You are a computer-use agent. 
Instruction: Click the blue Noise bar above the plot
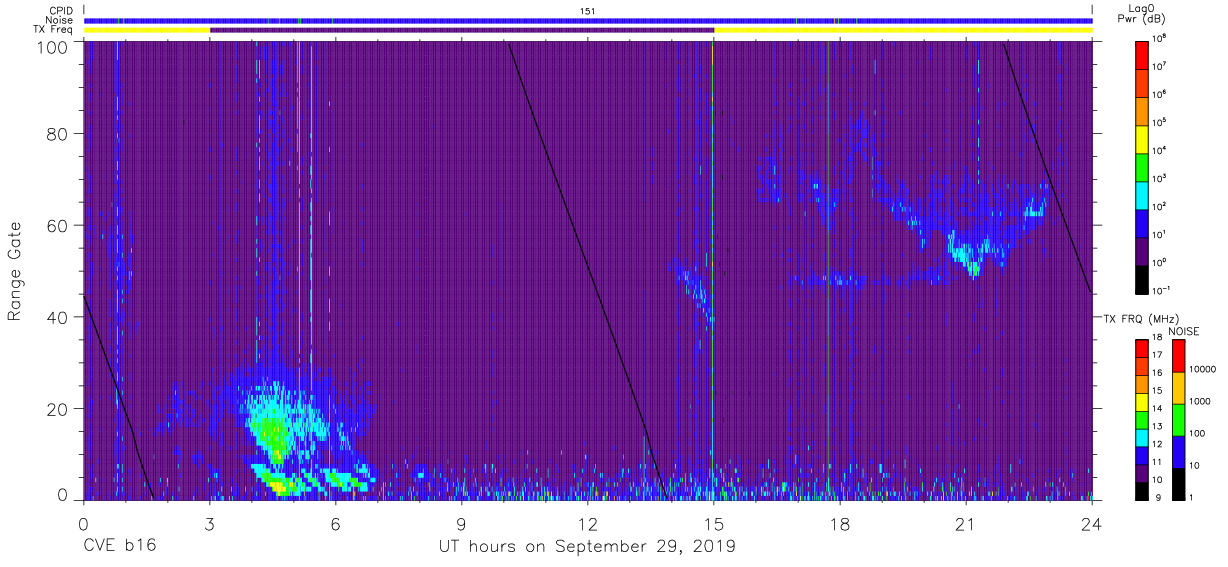click(588, 20)
